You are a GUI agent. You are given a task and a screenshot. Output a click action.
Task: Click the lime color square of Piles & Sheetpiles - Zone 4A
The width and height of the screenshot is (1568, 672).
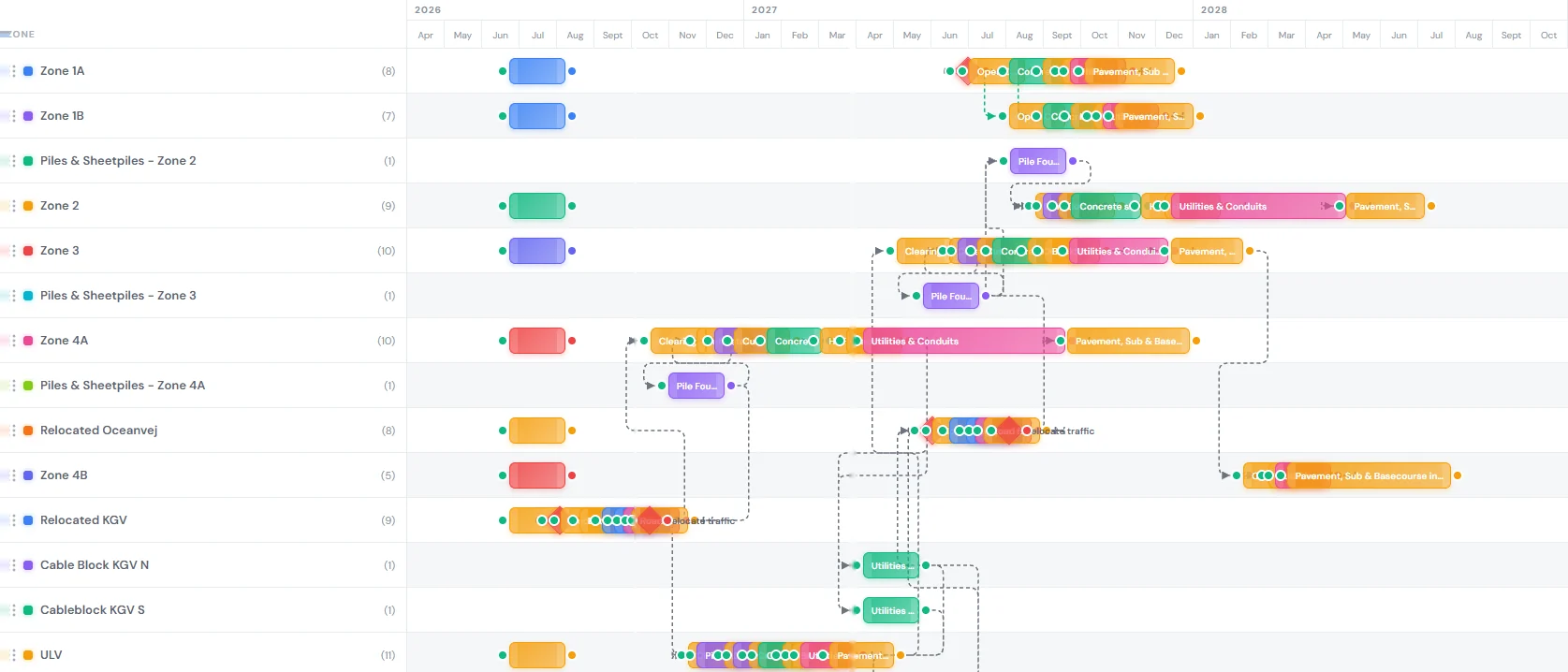coord(28,386)
